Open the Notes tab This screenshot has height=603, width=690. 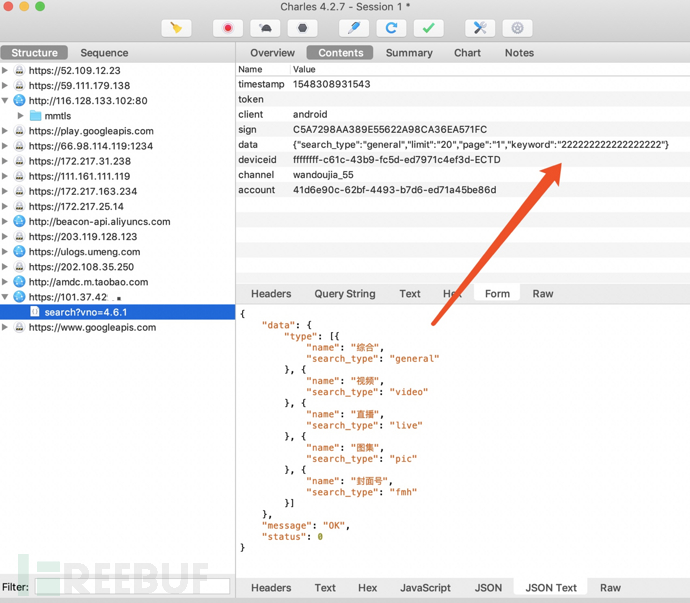click(519, 53)
